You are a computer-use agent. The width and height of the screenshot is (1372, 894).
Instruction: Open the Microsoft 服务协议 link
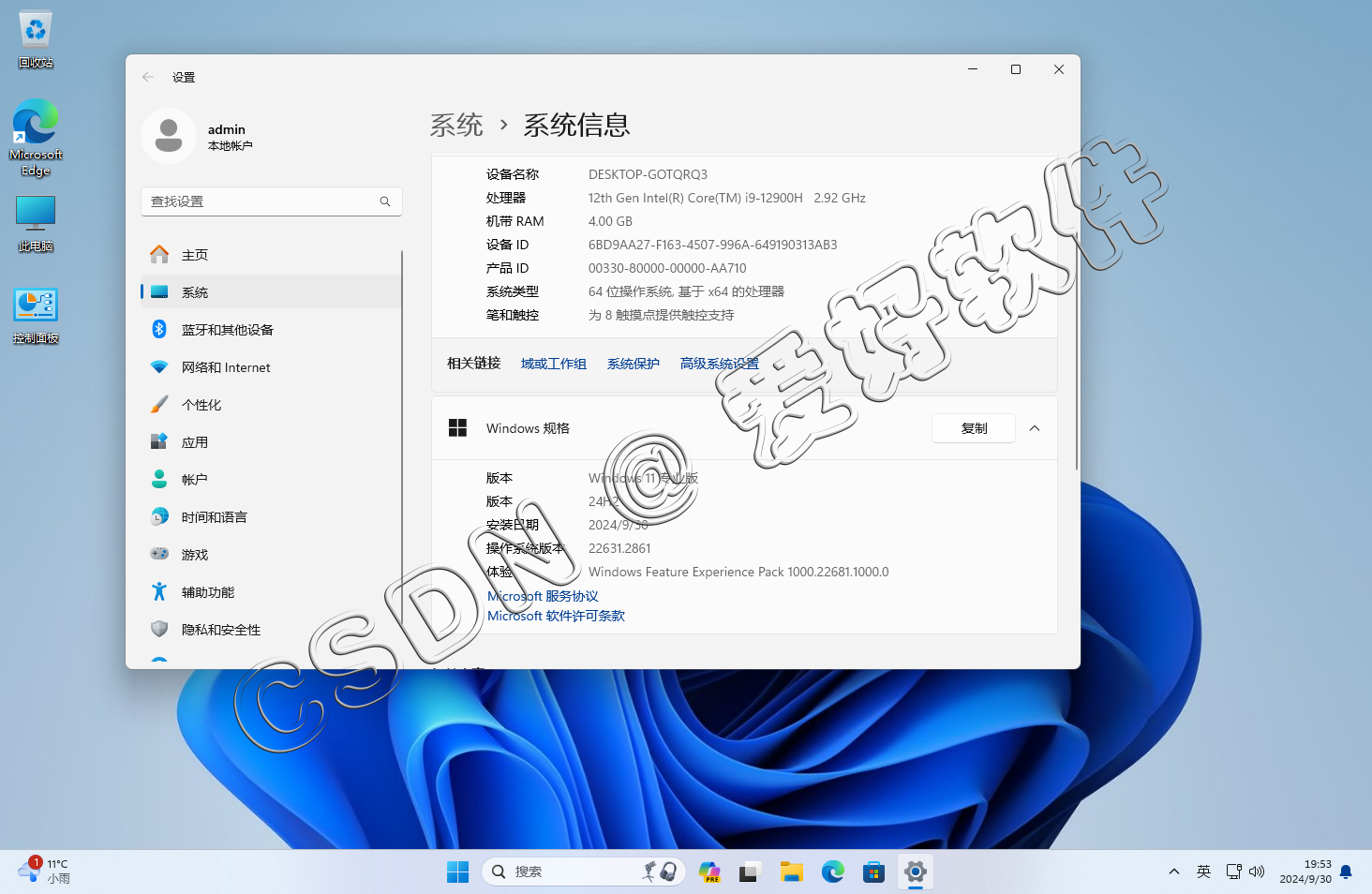point(543,596)
